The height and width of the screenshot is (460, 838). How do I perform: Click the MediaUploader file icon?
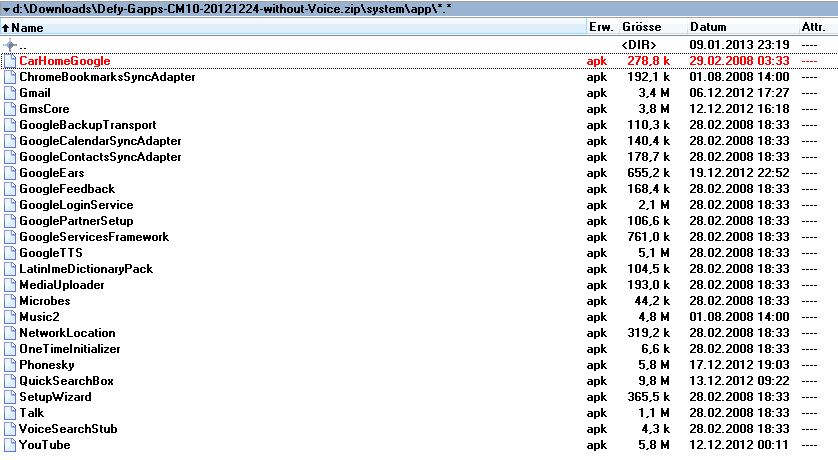coord(10,285)
